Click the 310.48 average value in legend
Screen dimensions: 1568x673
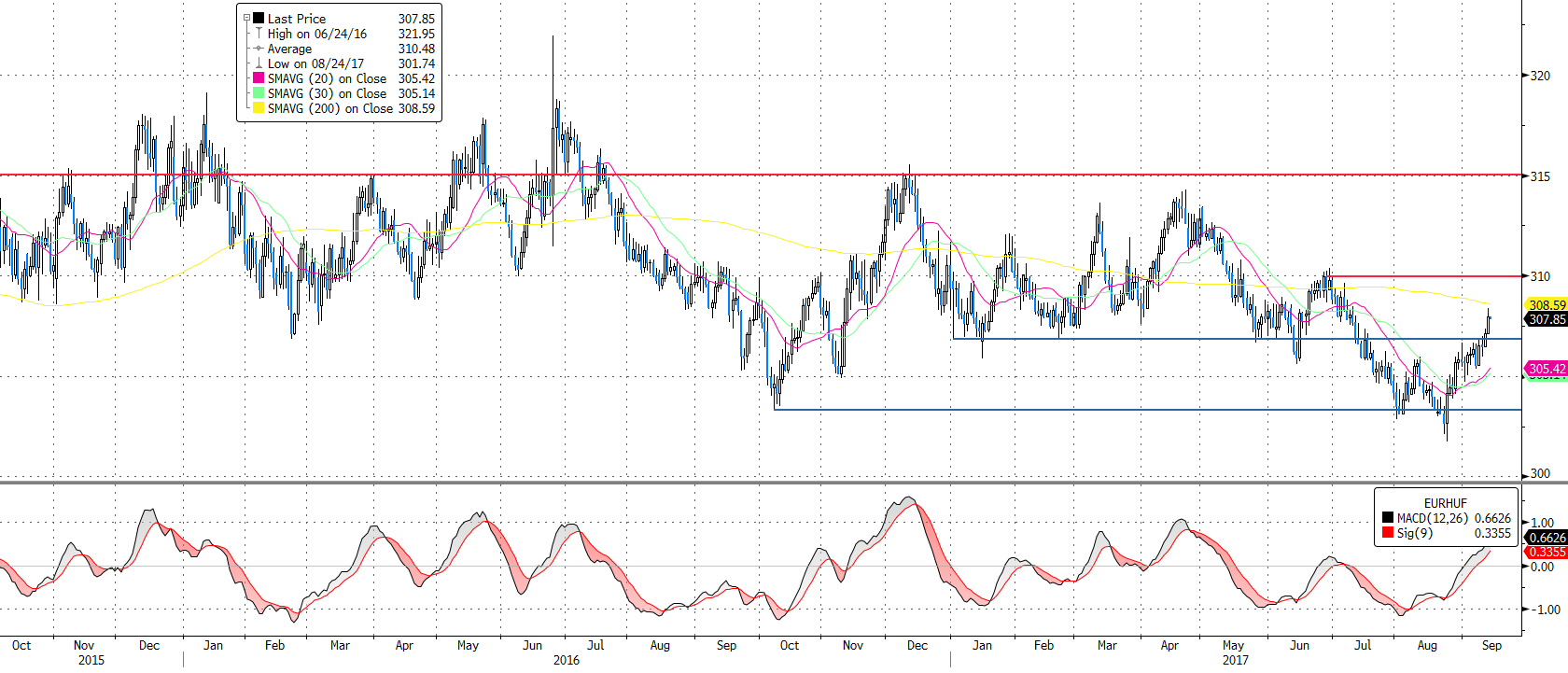coord(416,49)
